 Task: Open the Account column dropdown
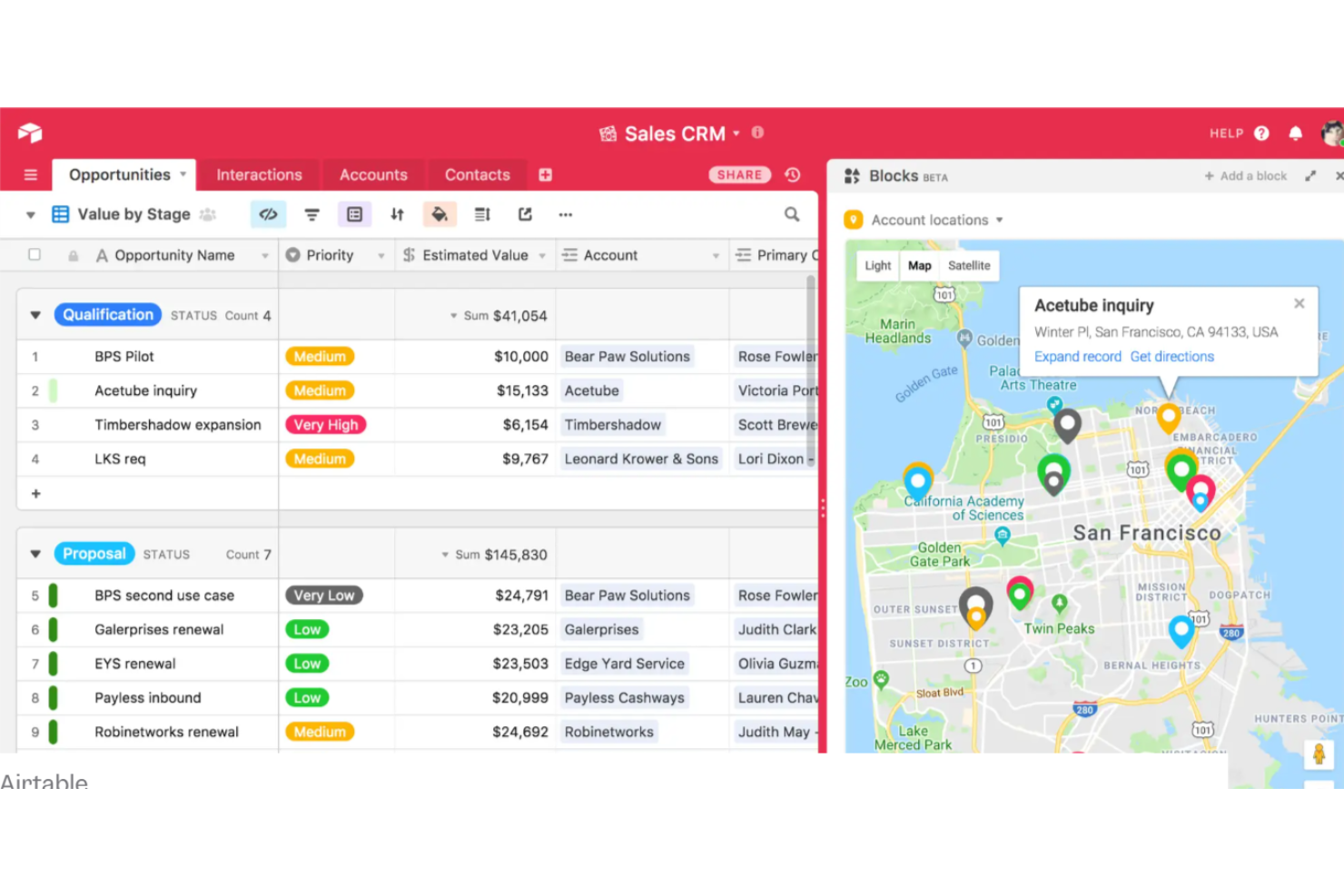[716, 256]
